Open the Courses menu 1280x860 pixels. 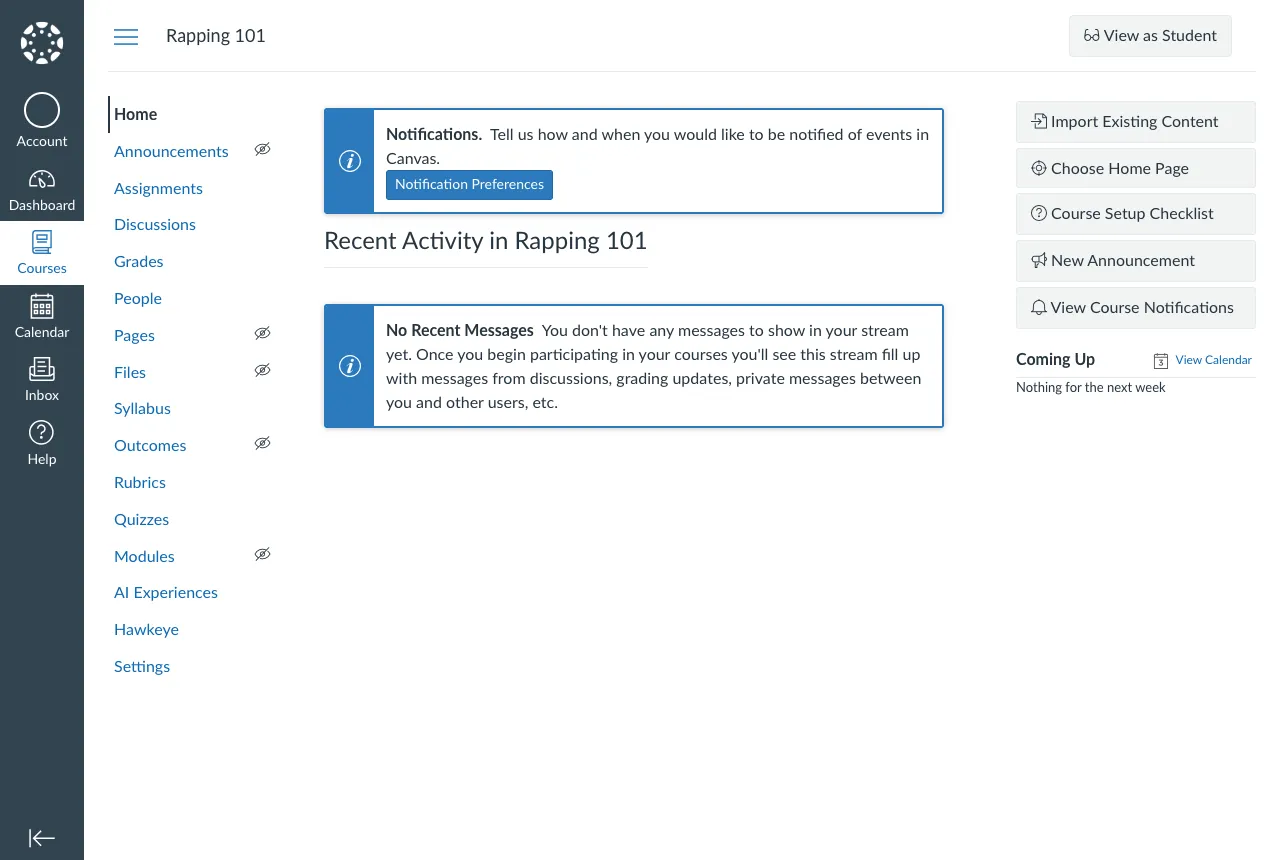[x=42, y=253]
